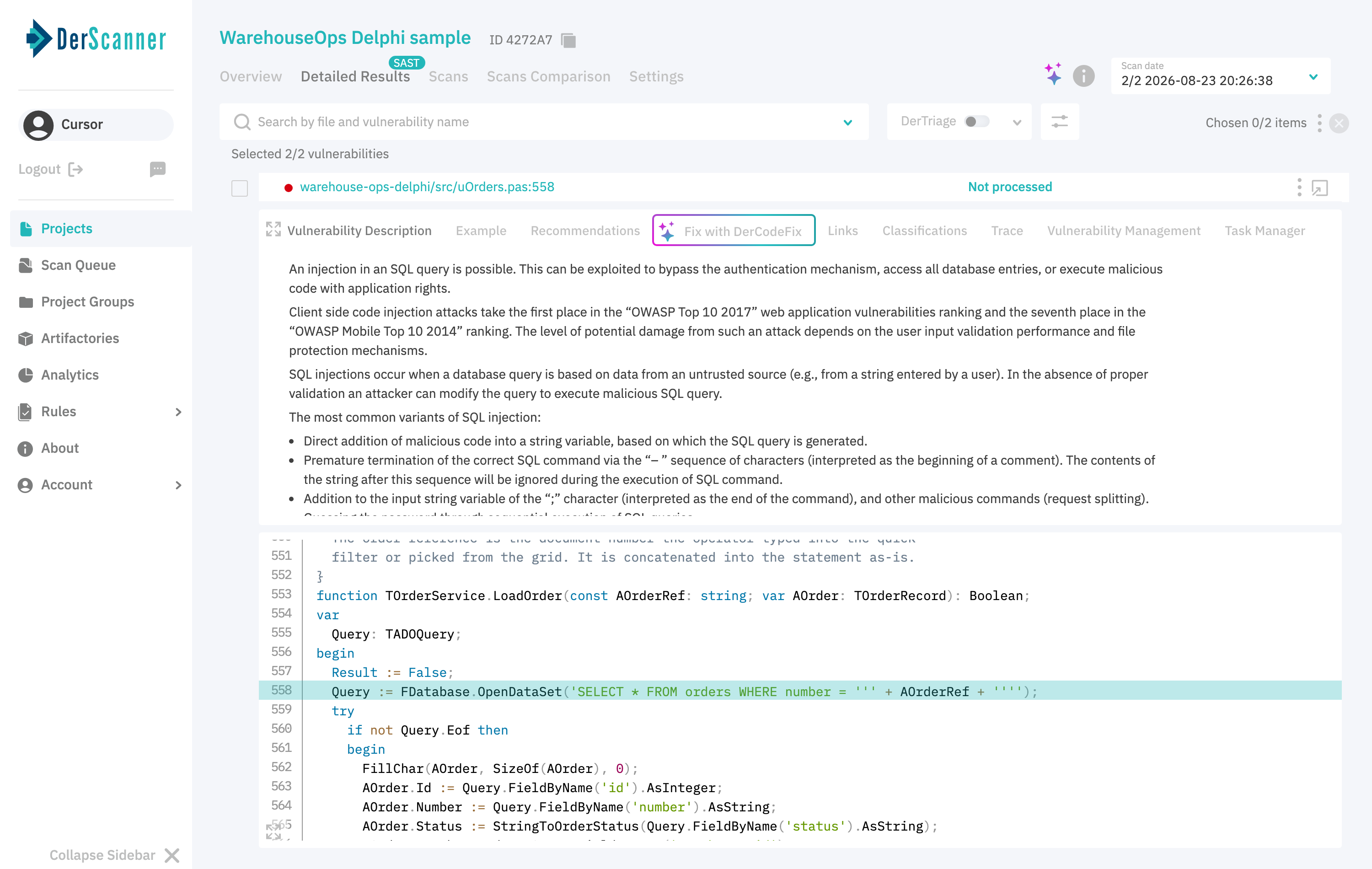
Task: Click the DerScanner logo
Action: pyautogui.click(x=96, y=39)
